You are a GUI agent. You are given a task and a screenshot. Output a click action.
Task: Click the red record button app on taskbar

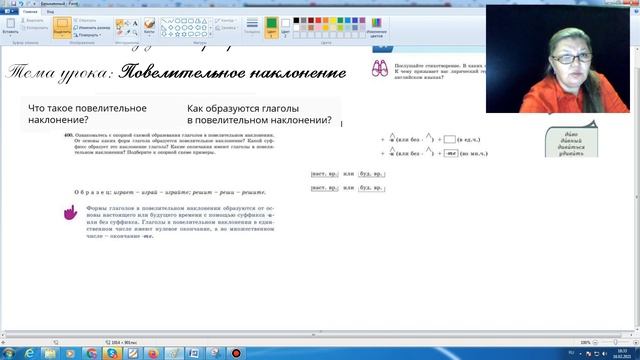236,353
